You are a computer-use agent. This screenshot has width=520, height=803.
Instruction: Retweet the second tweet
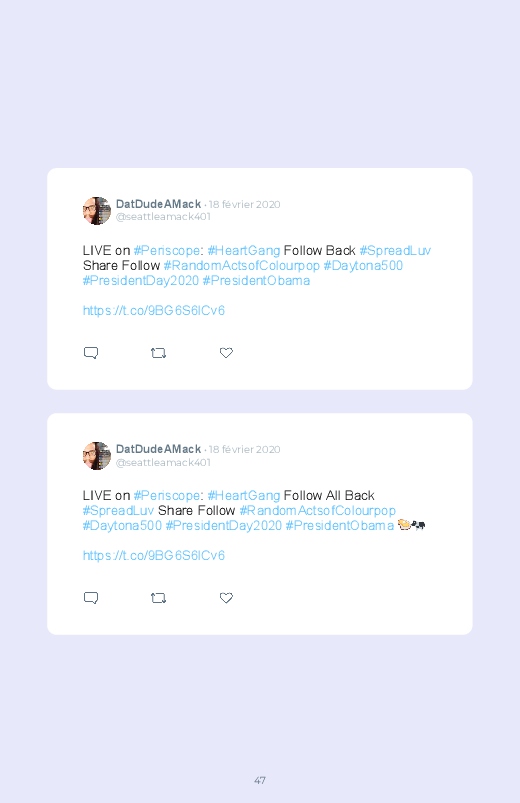158,598
